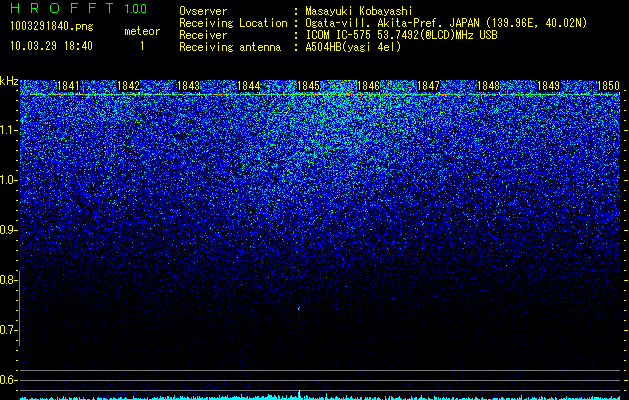Click the date stamp 10.03.29 18:40
The height and width of the screenshot is (400, 629).
(x=51, y=46)
